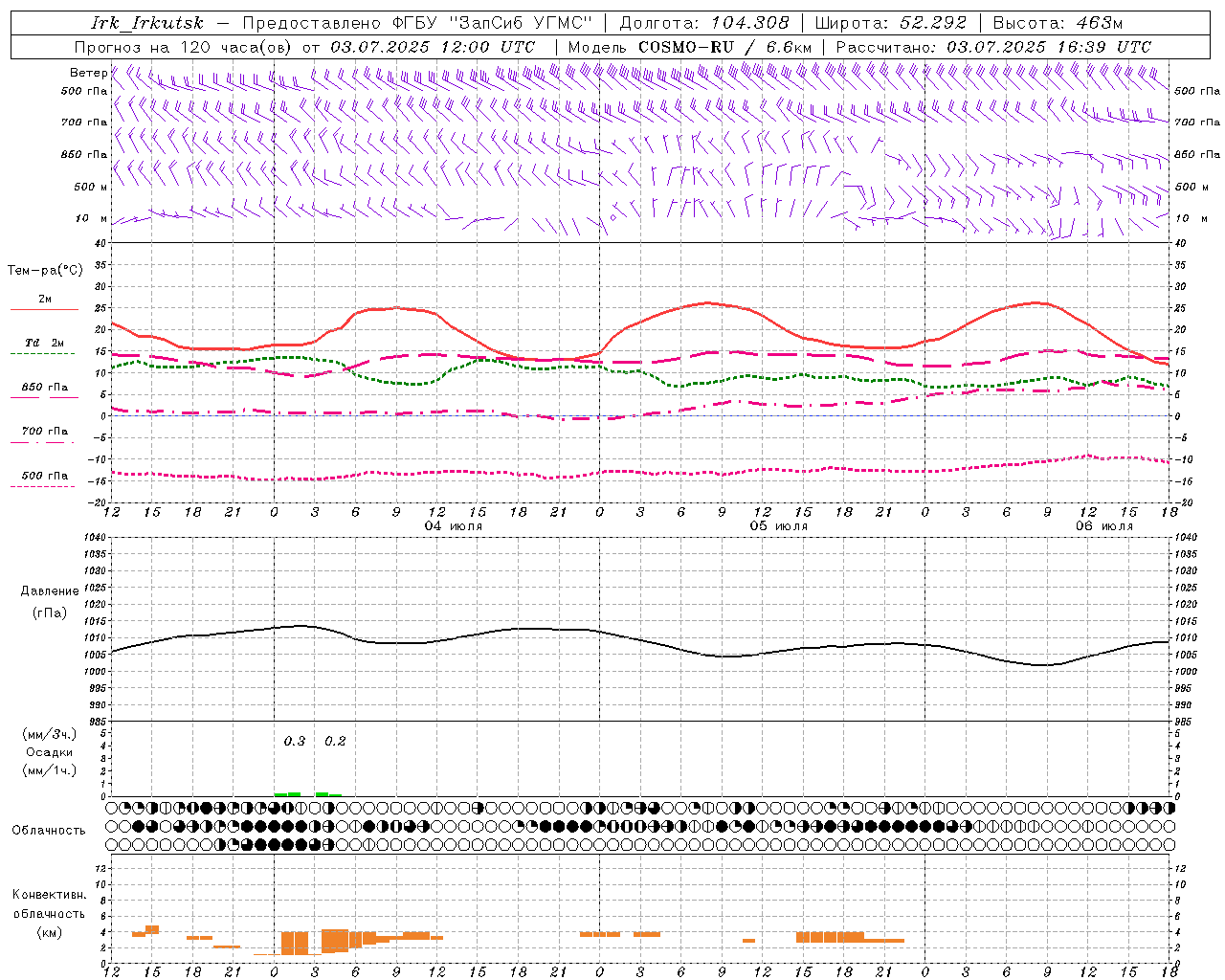
Task: Click the Рассчитано: 03.07.2025 16:39 UTC text
Action: click(x=994, y=47)
